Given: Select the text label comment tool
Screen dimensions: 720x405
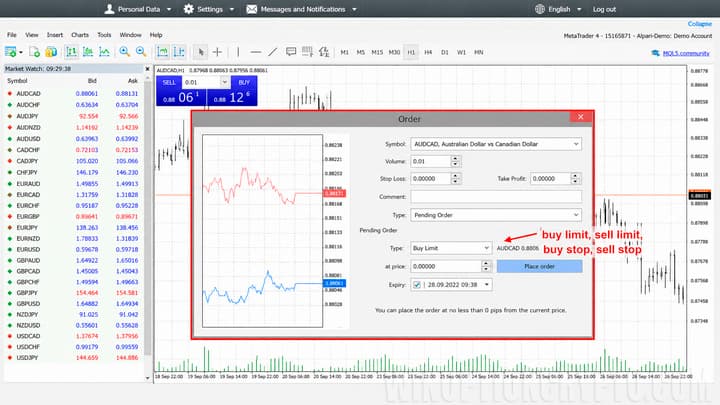Looking at the screenshot, I should pos(291,52).
